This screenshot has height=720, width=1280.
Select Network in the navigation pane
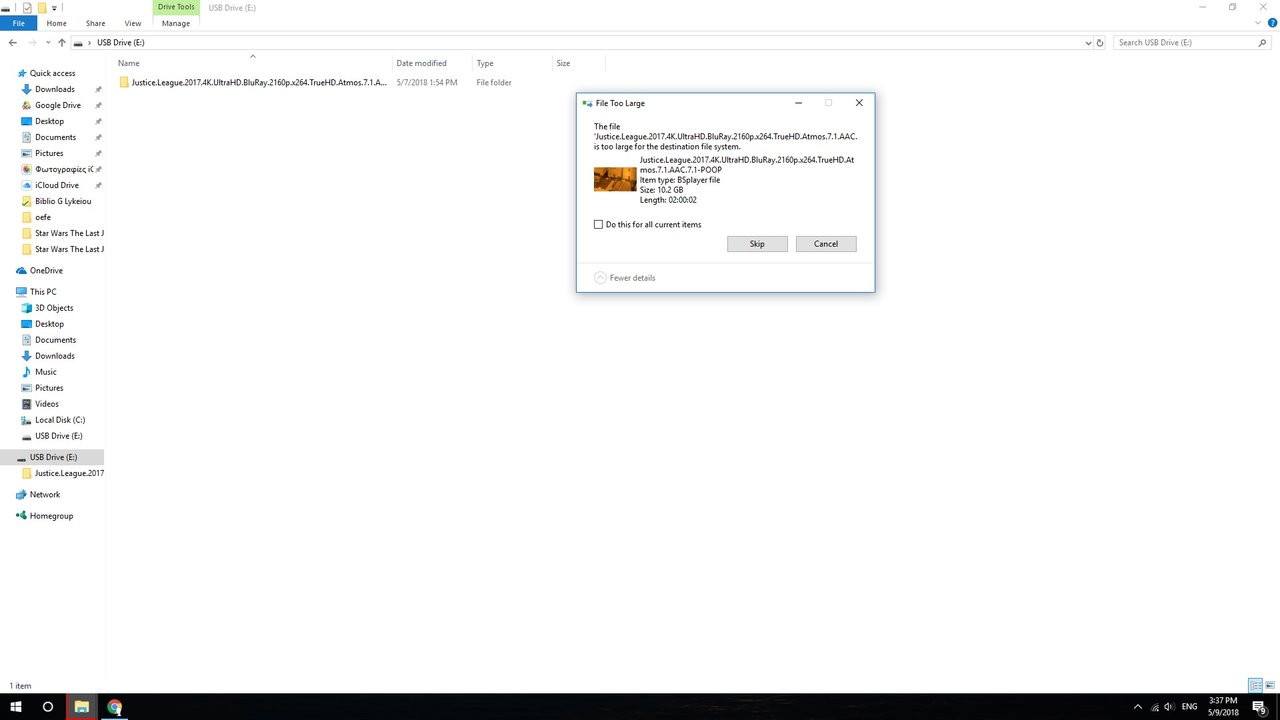45,494
